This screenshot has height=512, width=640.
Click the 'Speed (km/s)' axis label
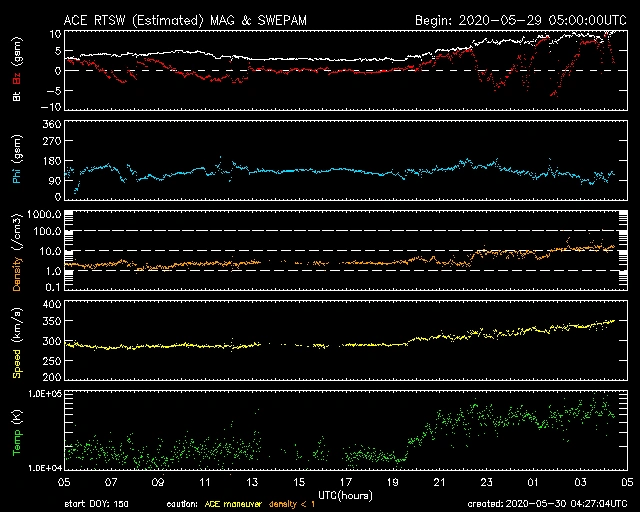(x=17, y=343)
